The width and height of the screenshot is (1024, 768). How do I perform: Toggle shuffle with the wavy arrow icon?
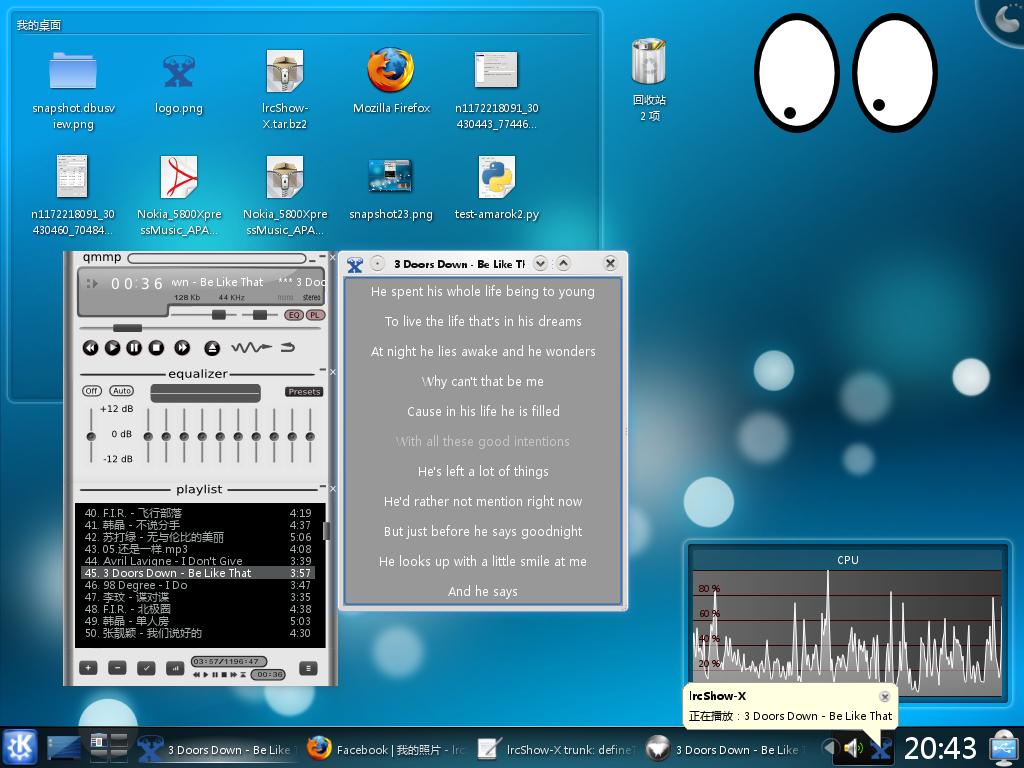pos(251,347)
